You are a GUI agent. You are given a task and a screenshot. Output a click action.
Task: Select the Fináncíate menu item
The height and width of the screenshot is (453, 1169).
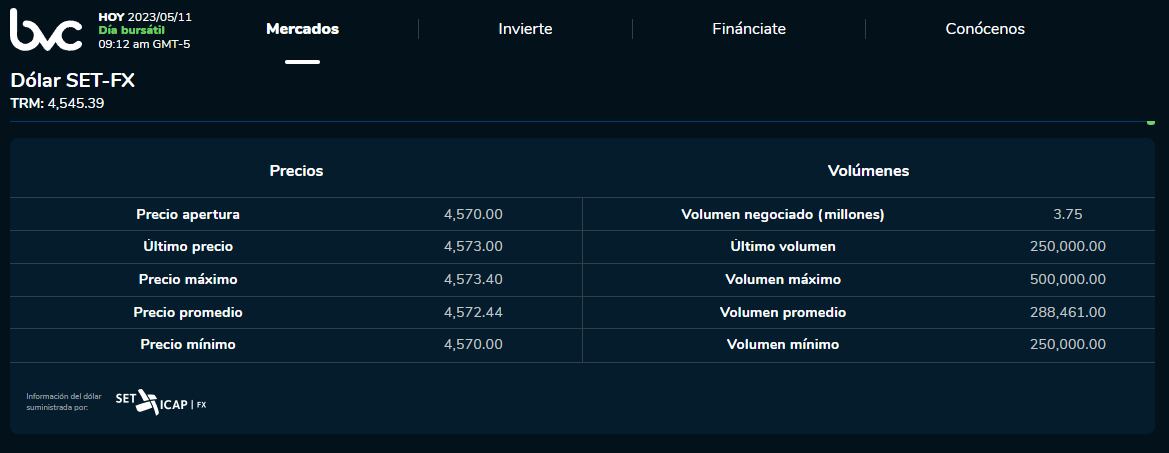[x=749, y=29]
